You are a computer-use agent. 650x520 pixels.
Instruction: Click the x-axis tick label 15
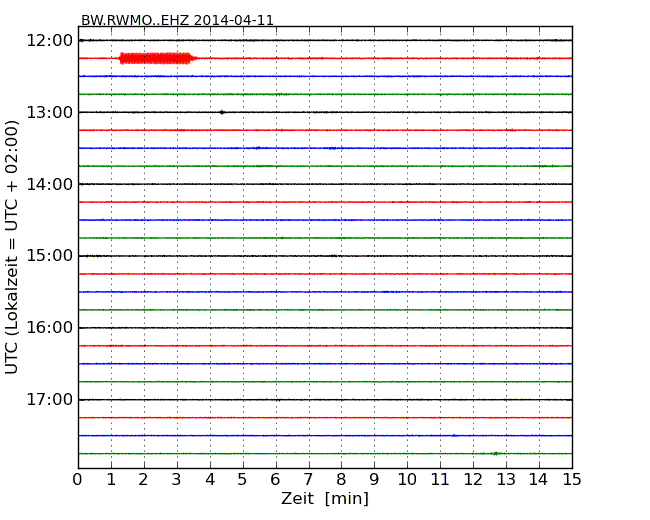[x=572, y=480]
